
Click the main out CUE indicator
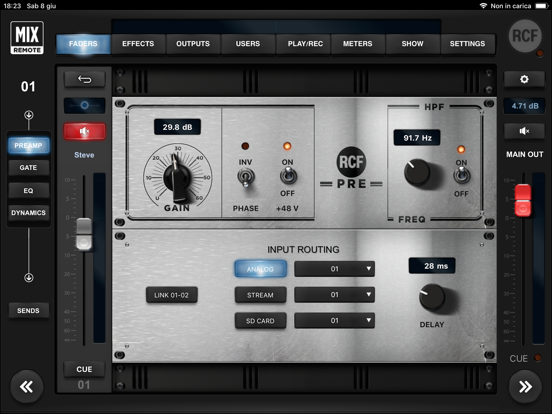[x=538, y=358]
